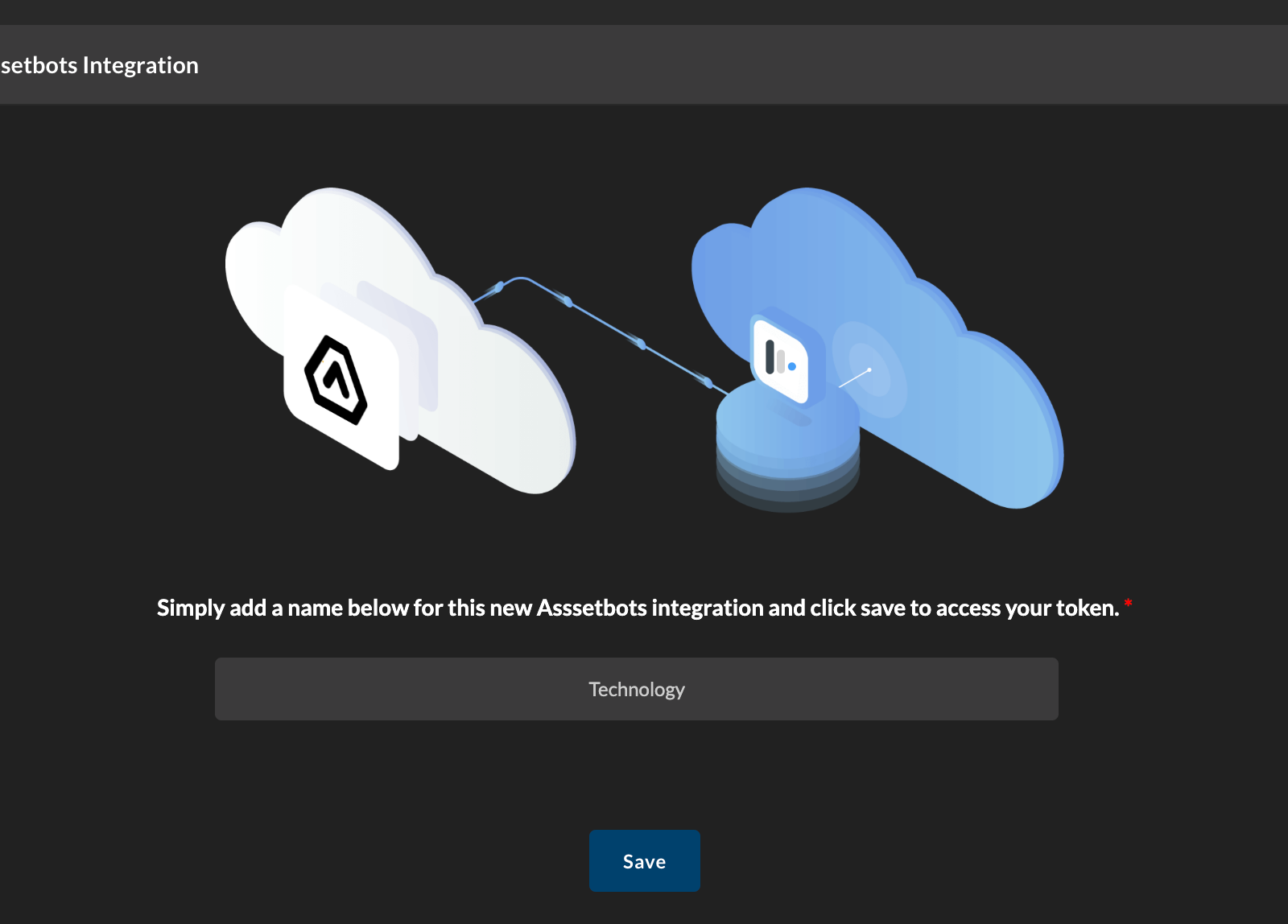Click the 'setbots Integration' header title
The width and height of the screenshot is (1288, 924).
pos(99,65)
